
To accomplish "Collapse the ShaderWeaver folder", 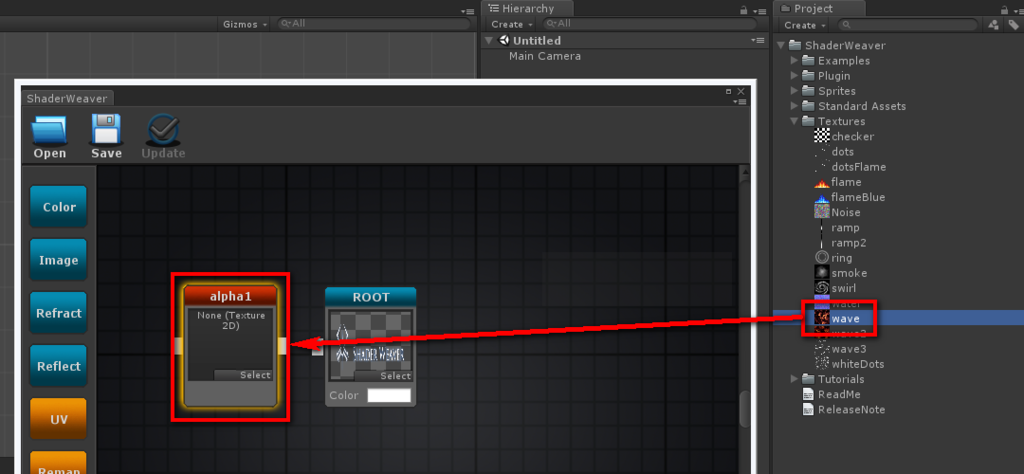I will [x=781, y=46].
